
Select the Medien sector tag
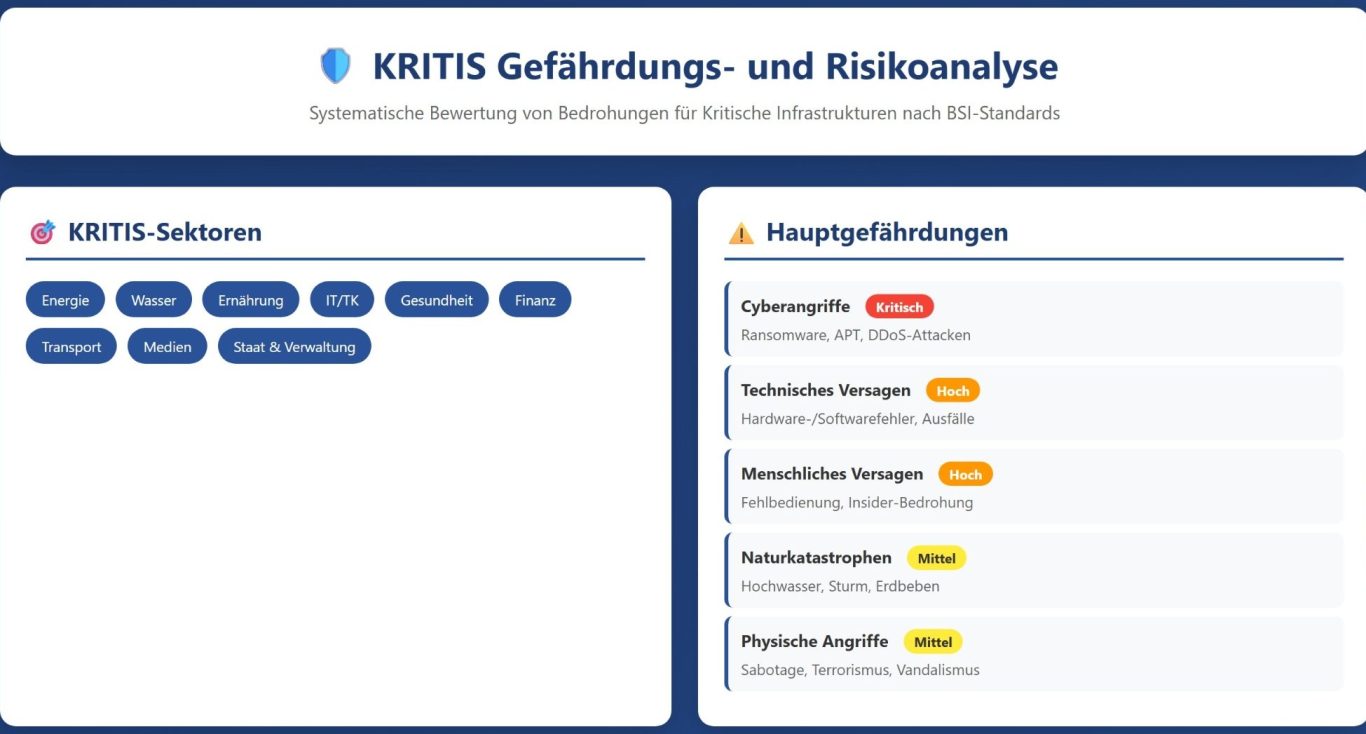167,347
